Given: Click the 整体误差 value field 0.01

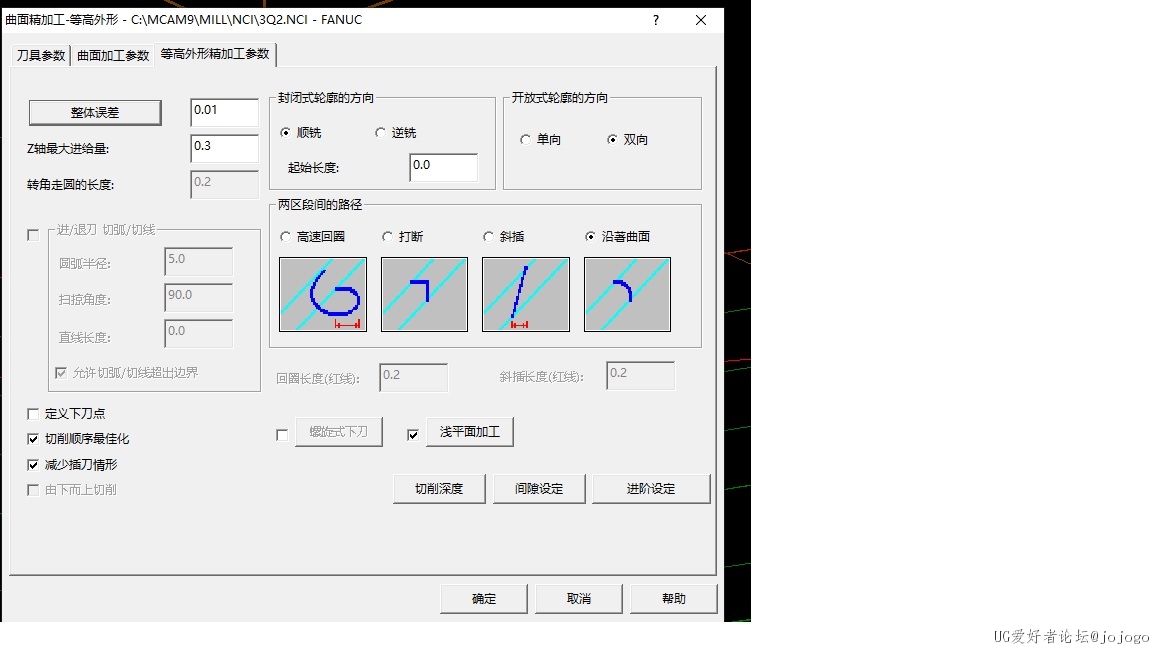Looking at the screenshot, I should (224, 112).
